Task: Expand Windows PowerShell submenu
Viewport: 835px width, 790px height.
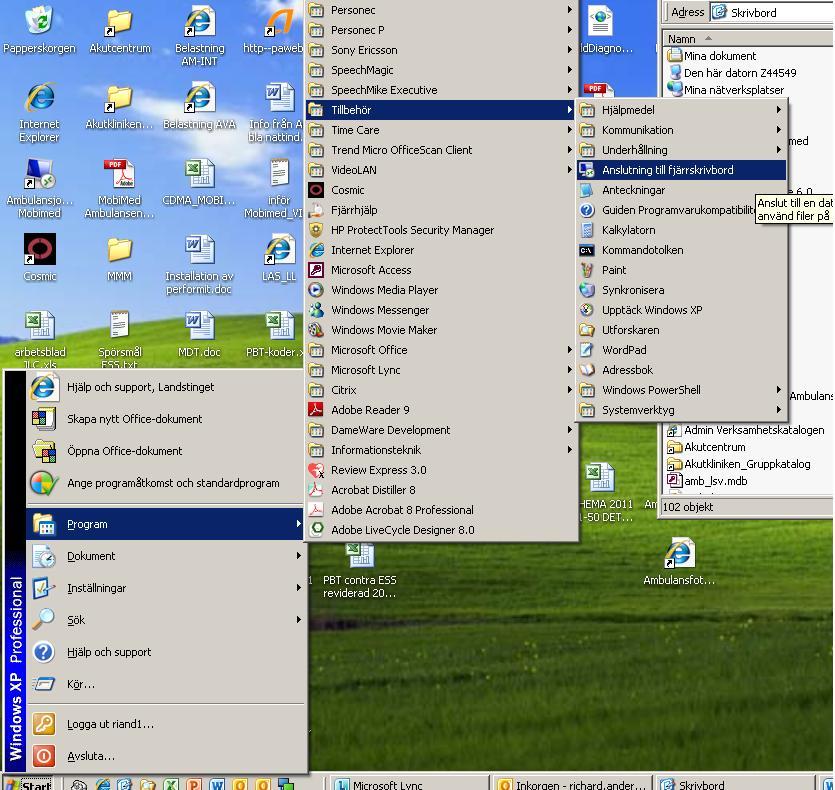Action: point(681,390)
